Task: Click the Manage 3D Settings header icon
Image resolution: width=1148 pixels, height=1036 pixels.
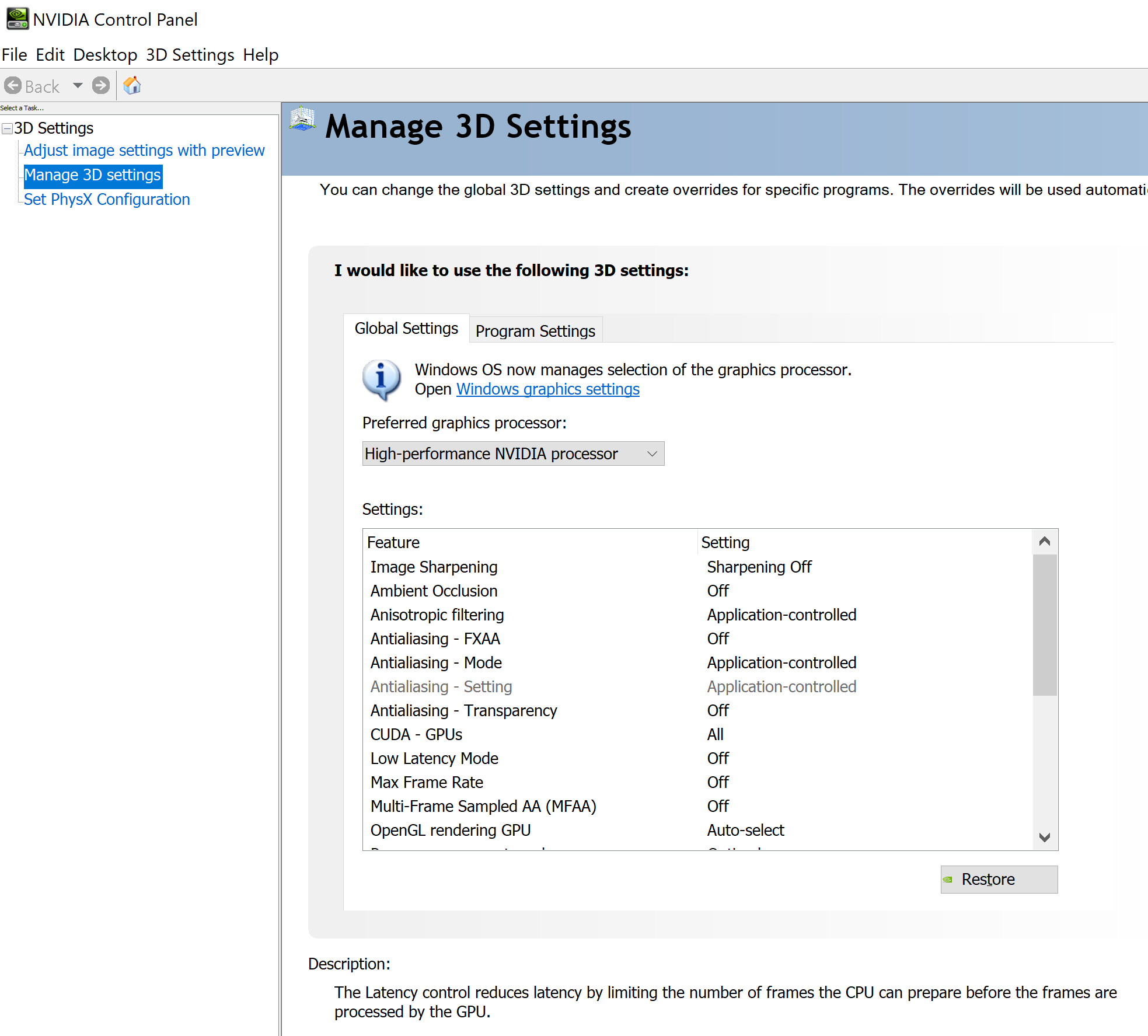Action: point(303,119)
